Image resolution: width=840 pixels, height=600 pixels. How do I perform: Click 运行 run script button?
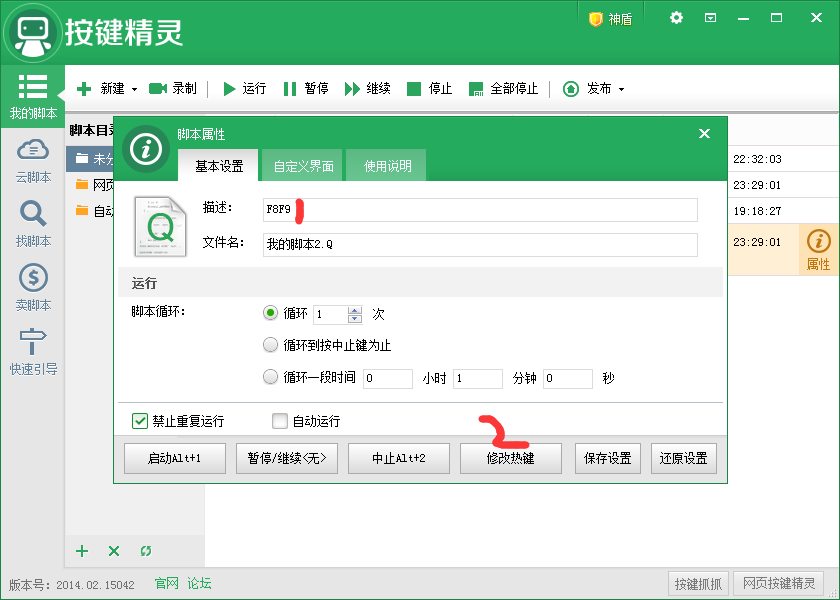(x=244, y=89)
